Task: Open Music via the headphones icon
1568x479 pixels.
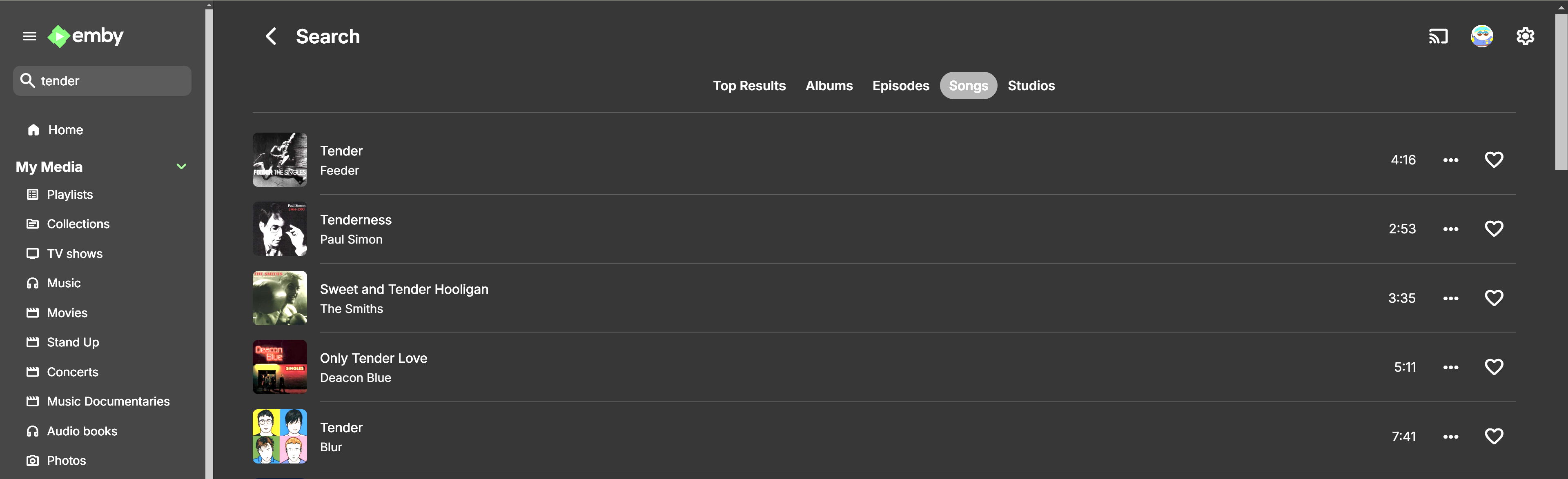Action: click(x=33, y=283)
